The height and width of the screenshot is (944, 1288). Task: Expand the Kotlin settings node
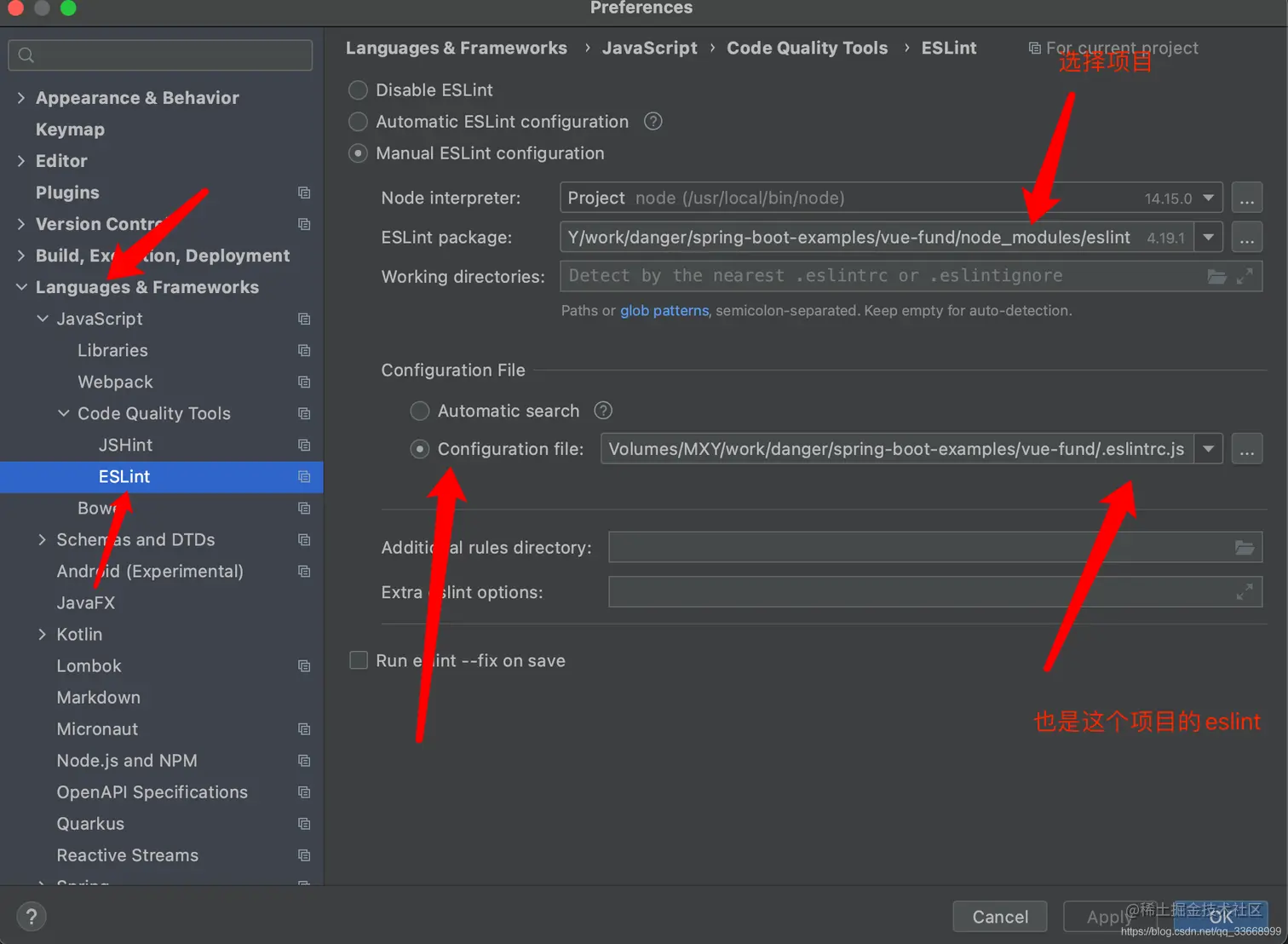pyautogui.click(x=43, y=634)
